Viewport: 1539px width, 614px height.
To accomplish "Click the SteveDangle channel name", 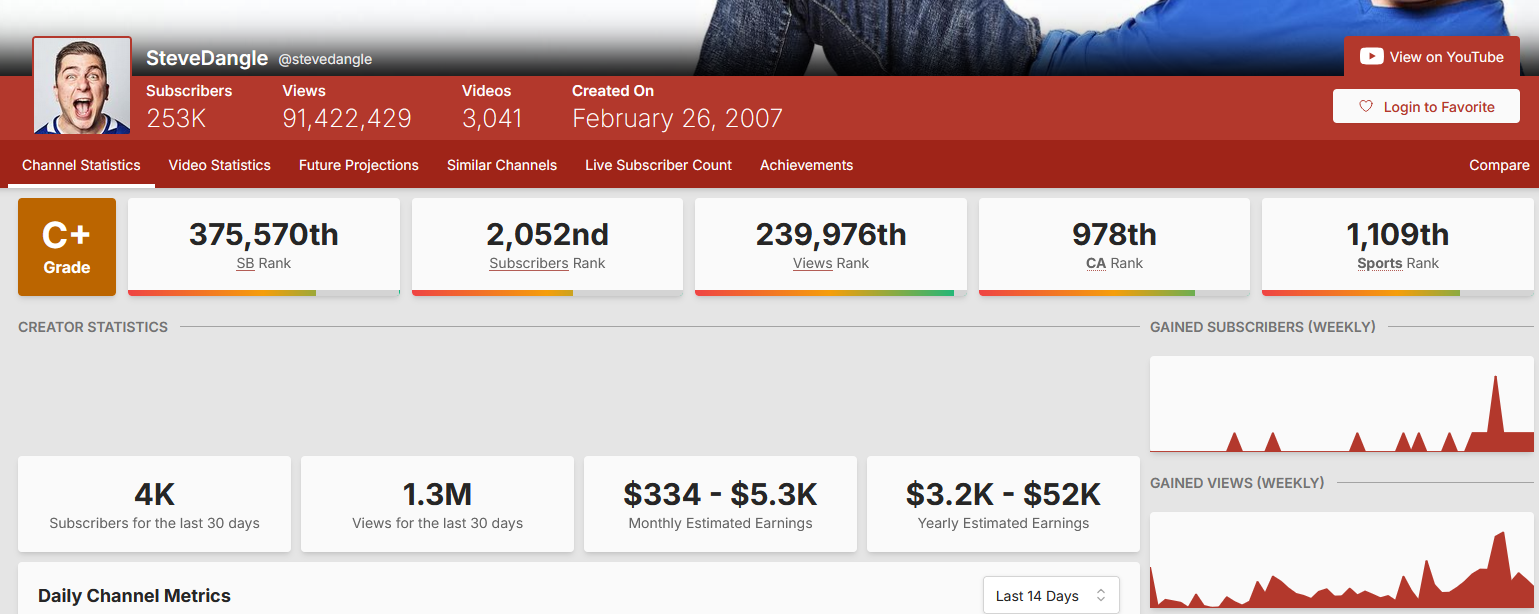I will tap(207, 58).
